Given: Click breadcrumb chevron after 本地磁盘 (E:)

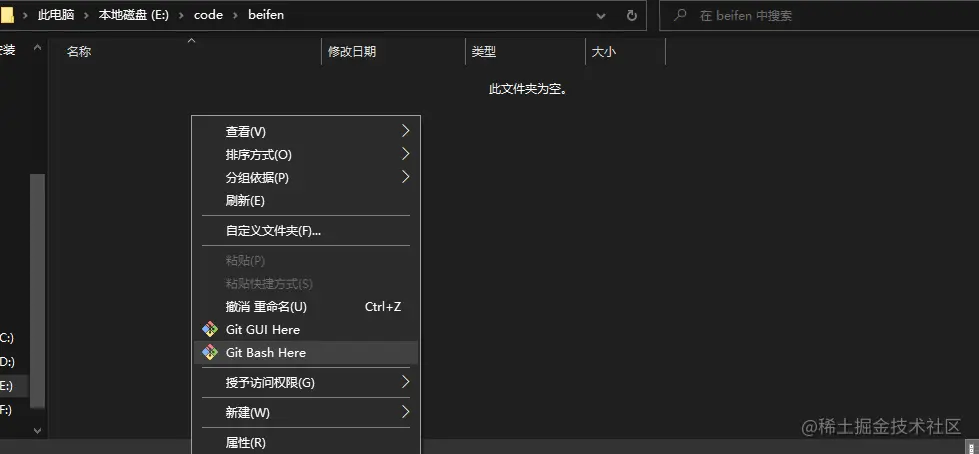Looking at the screenshot, I should point(181,16).
